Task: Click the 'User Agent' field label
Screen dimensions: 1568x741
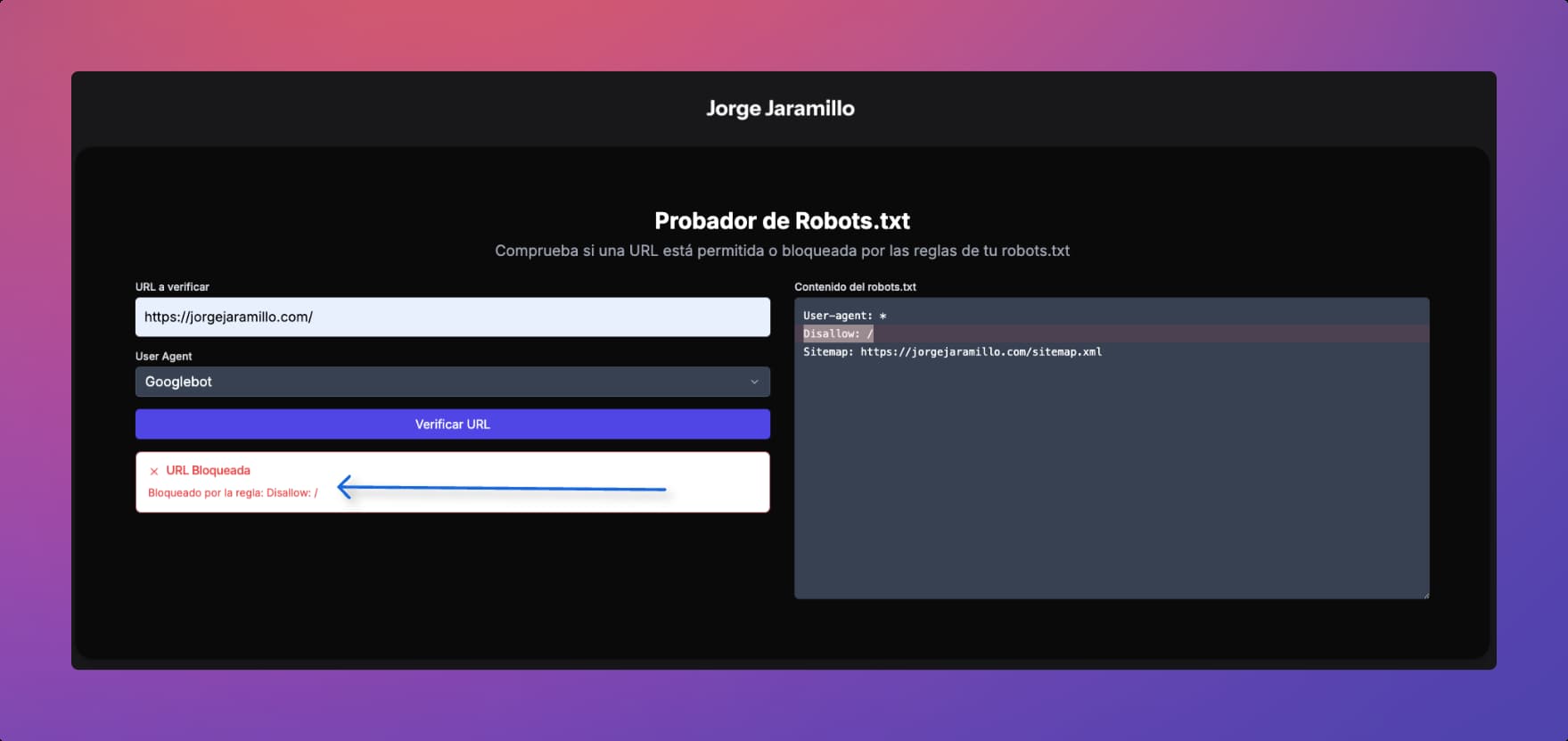Action: coord(163,356)
